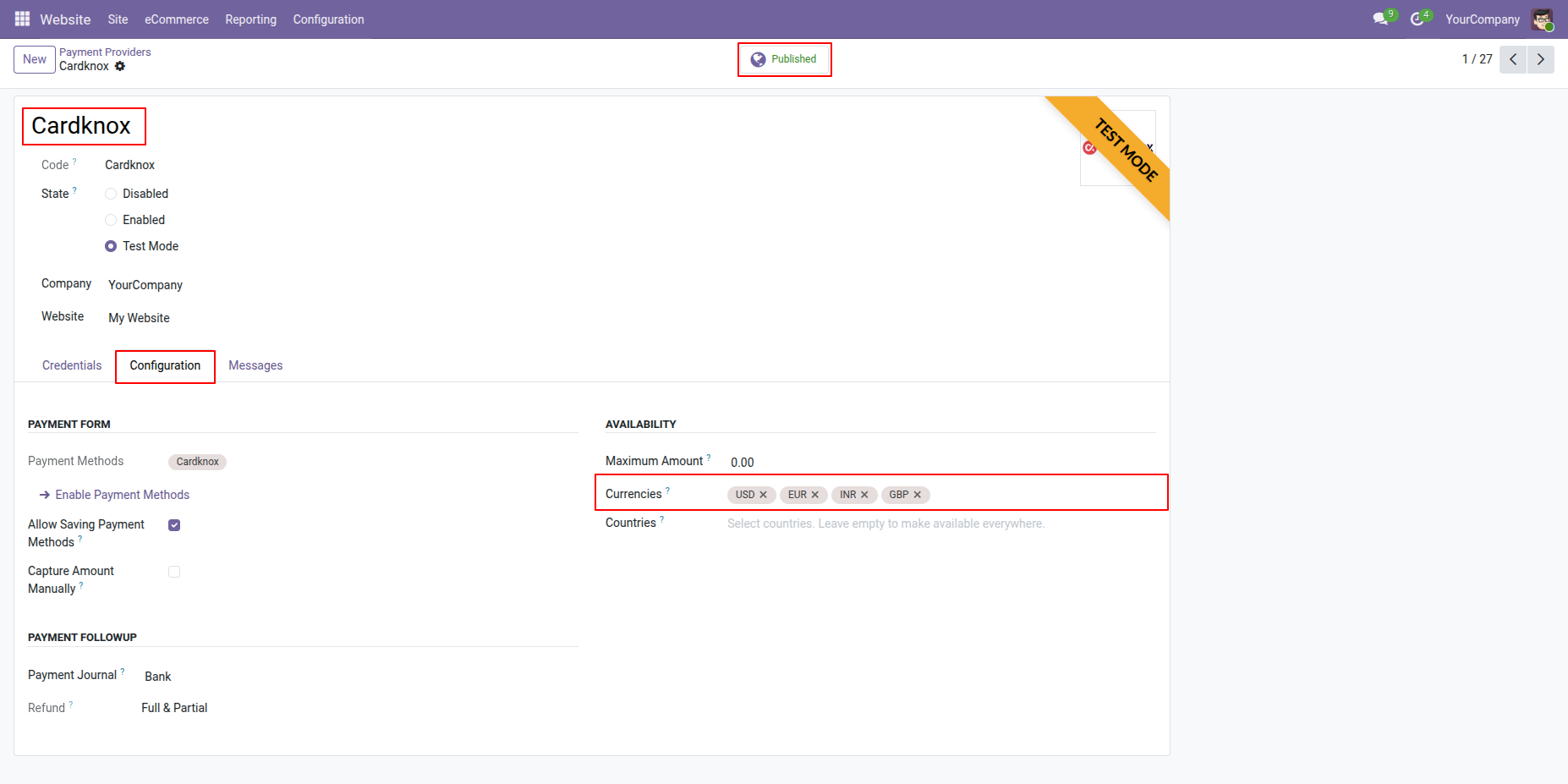The width and height of the screenshot is (1568, 784).
Task: Open the gear actions menu beside Cardknox
Action: [x=120, y=66]
